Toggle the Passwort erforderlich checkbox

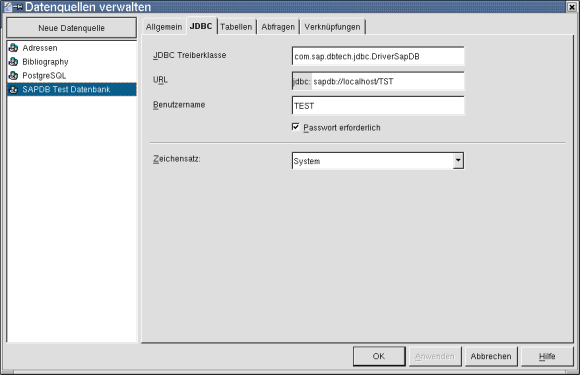(296, 127)
